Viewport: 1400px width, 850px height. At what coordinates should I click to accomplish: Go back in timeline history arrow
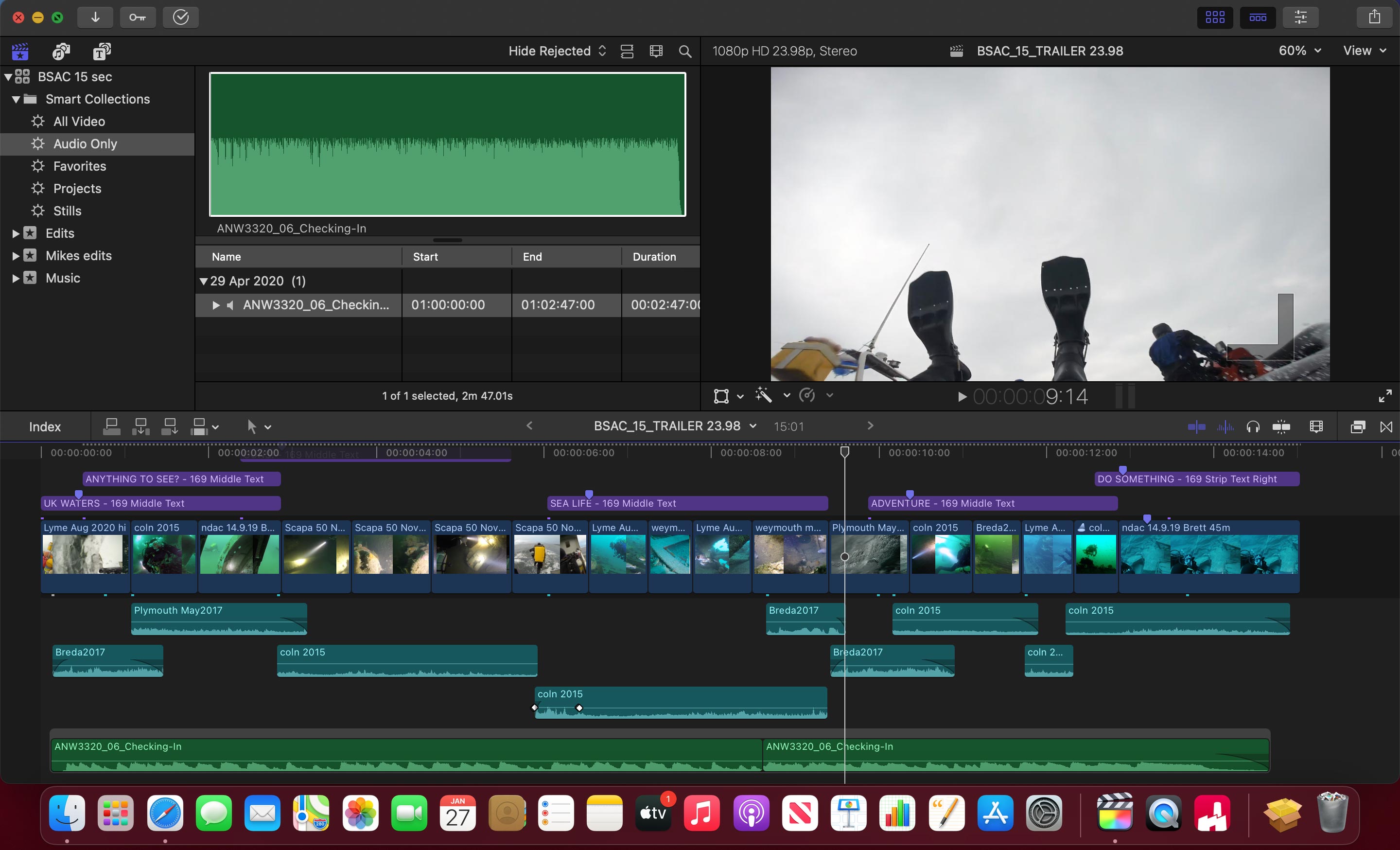click(529, 426)
